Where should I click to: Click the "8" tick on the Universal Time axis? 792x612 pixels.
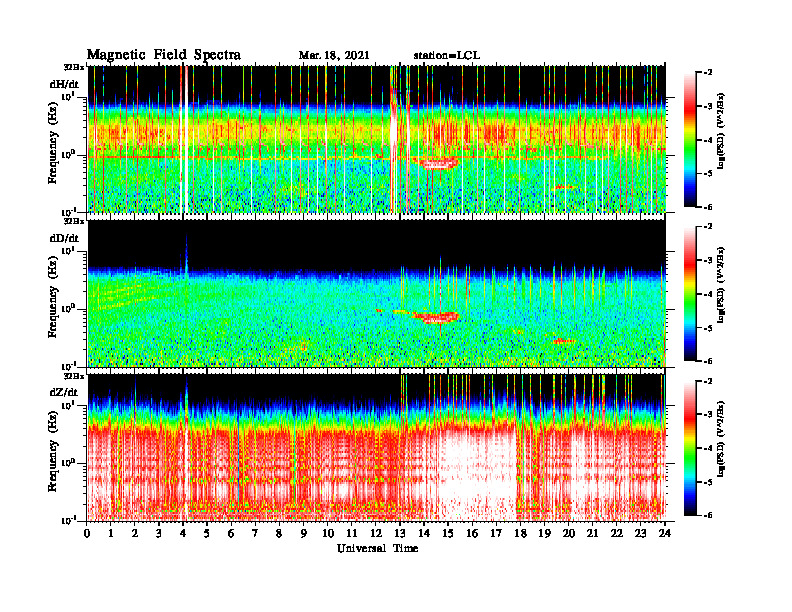click(x=279, y=534)
